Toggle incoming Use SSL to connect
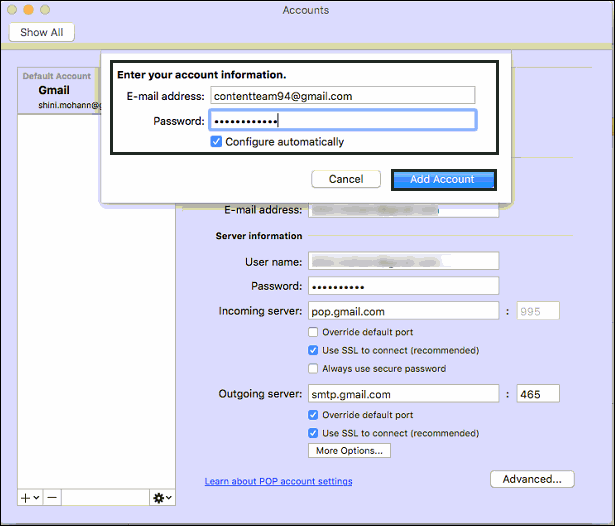615x526 pixels. coord(313,350)
